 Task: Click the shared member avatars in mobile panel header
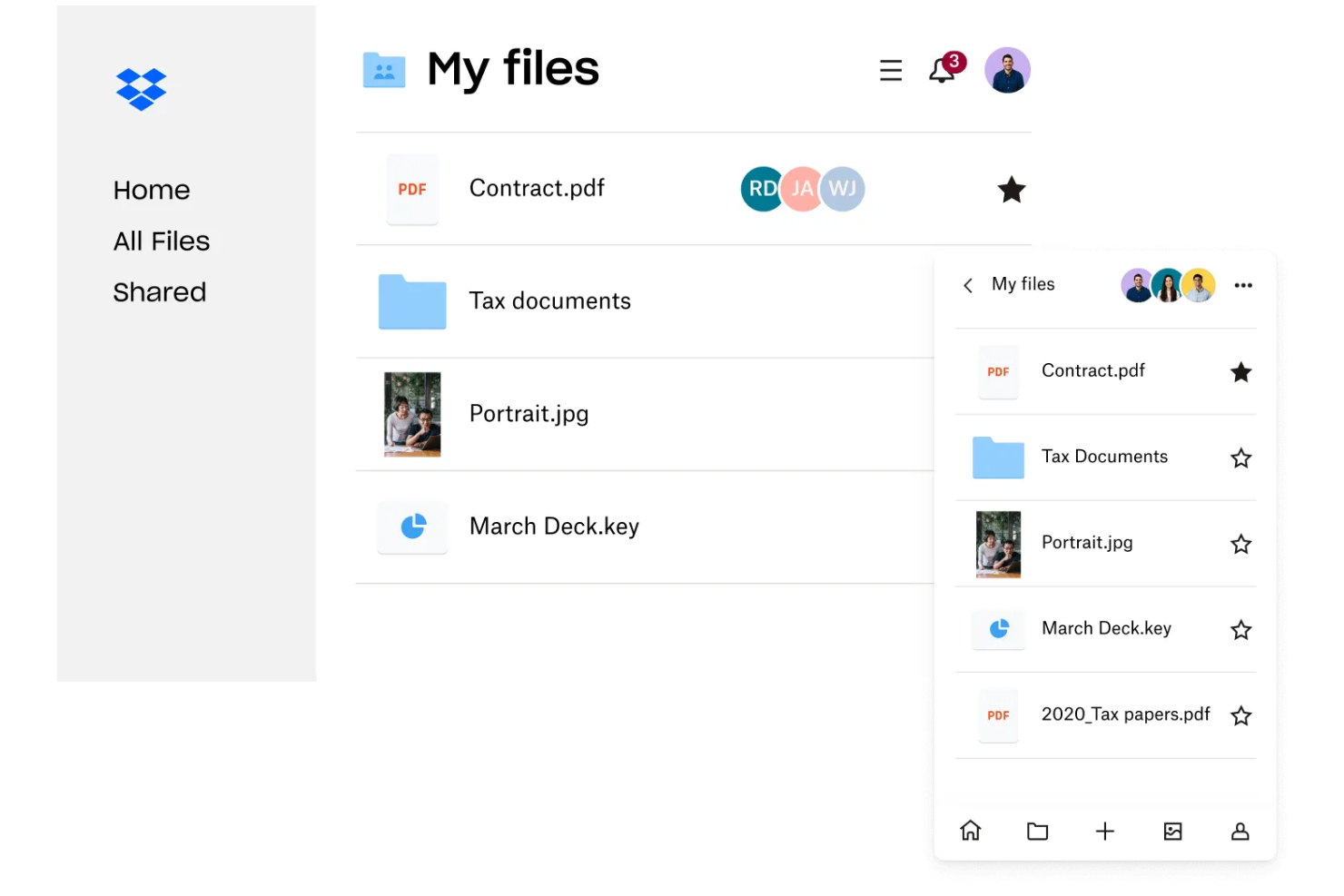point(1168,285)
